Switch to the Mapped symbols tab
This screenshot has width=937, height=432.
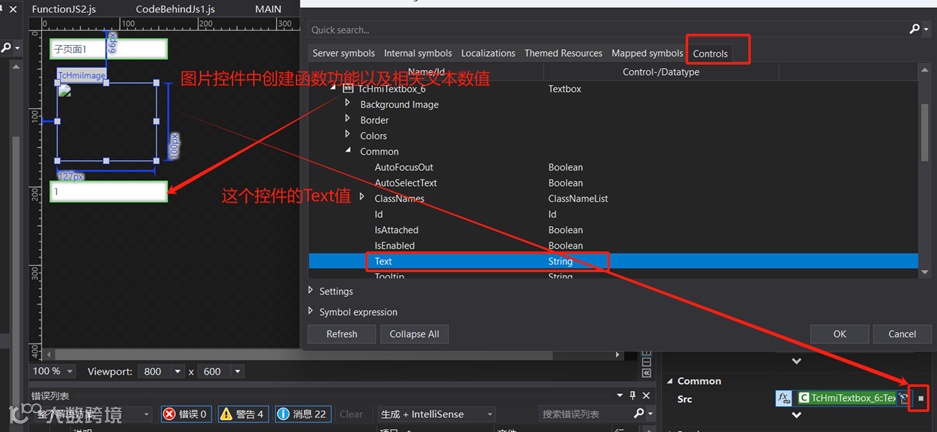pos(647,53)
